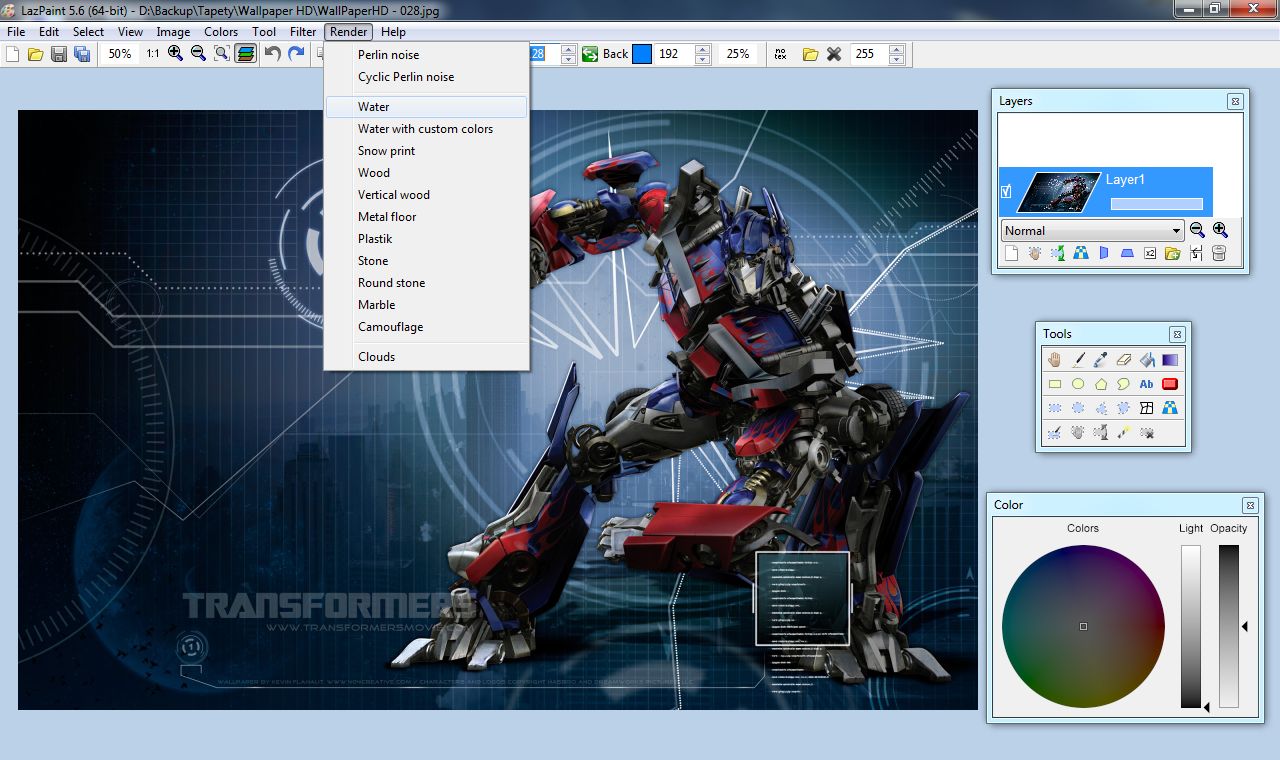This screenshot has width=1280, height=760.
Task: Choose Water with custom colors
Action: [x=426, y=129]
